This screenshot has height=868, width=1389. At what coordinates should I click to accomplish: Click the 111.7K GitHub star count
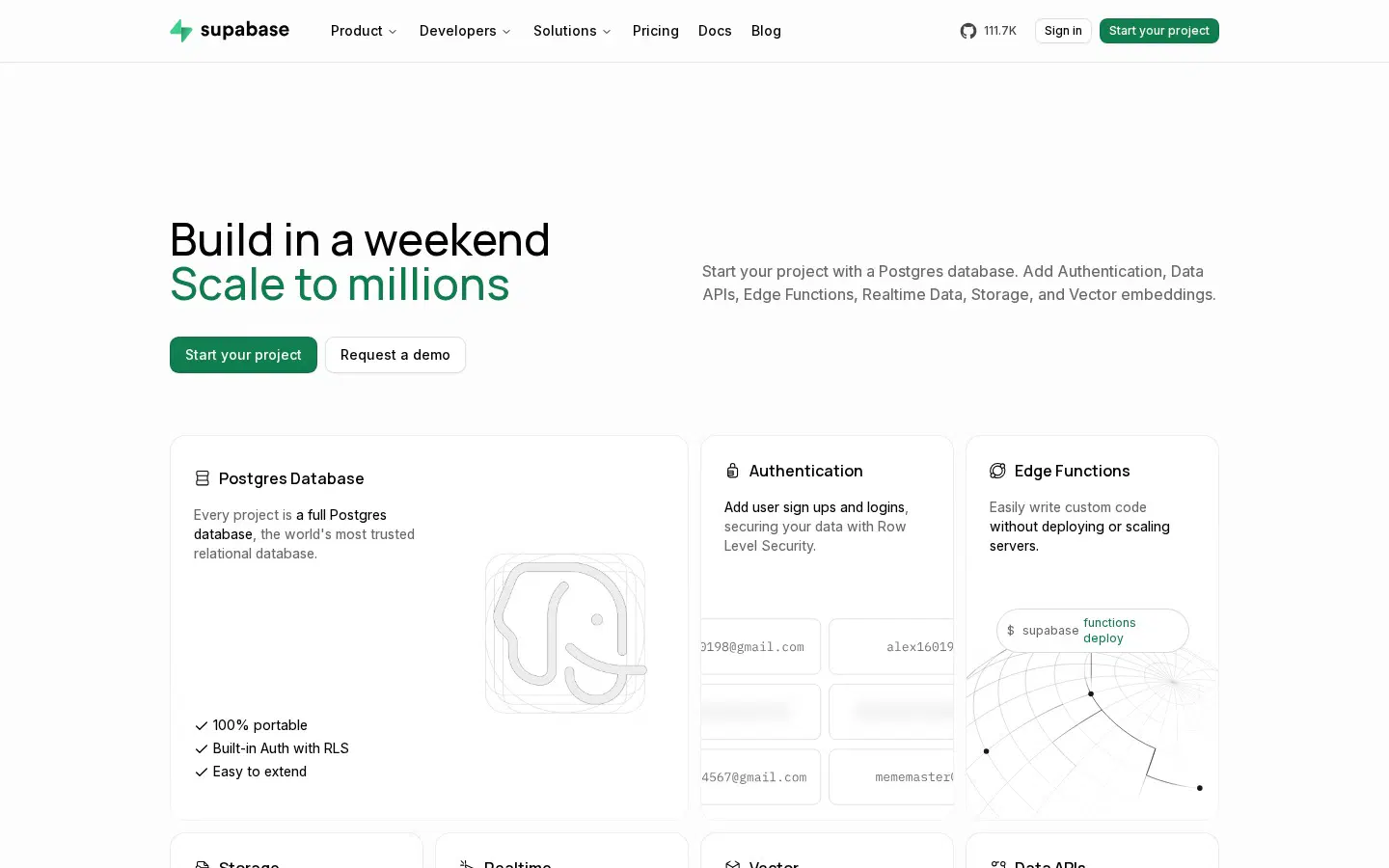(x=1000, y=31)
